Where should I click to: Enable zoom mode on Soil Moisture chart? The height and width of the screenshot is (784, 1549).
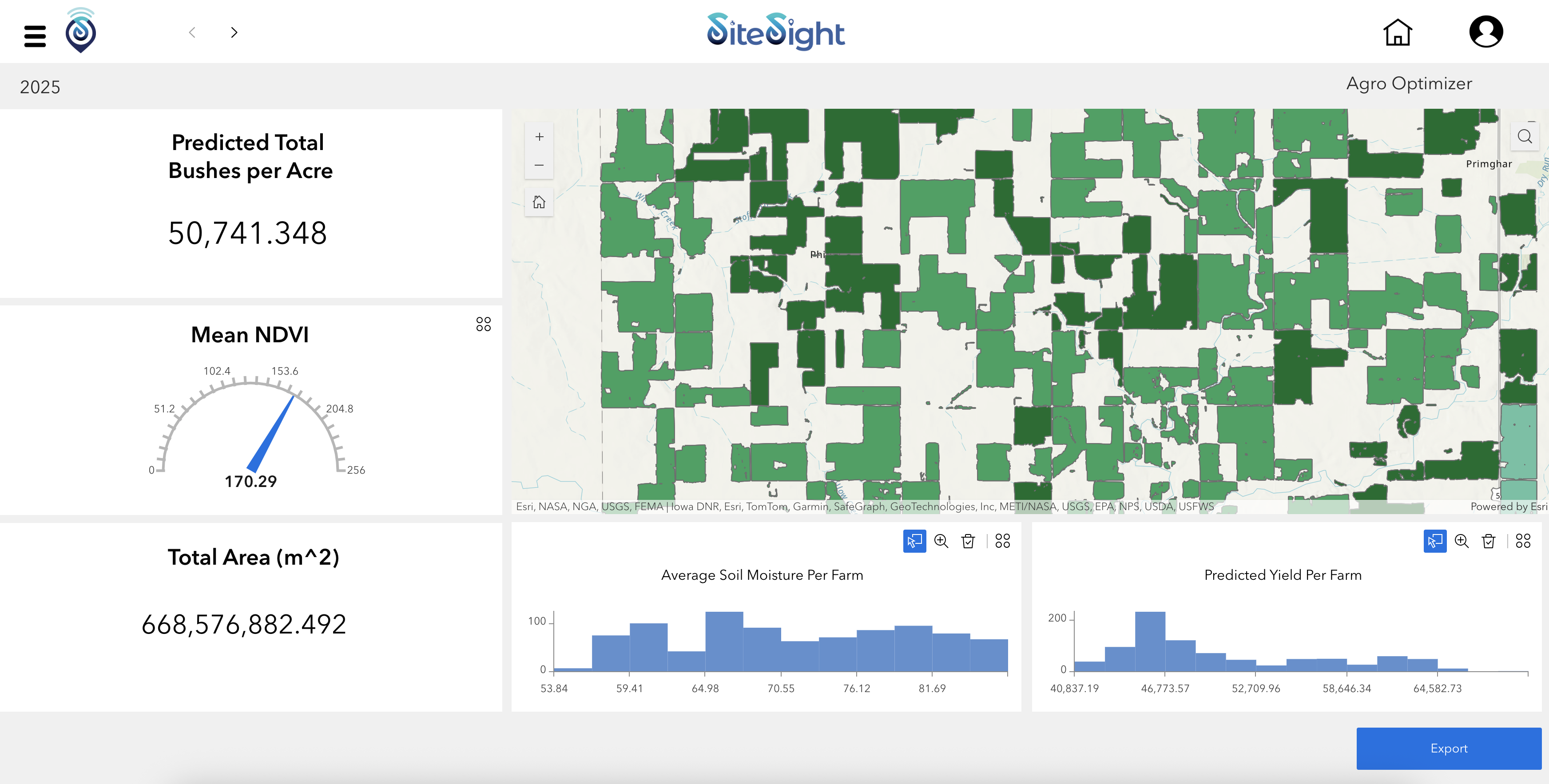941,541
